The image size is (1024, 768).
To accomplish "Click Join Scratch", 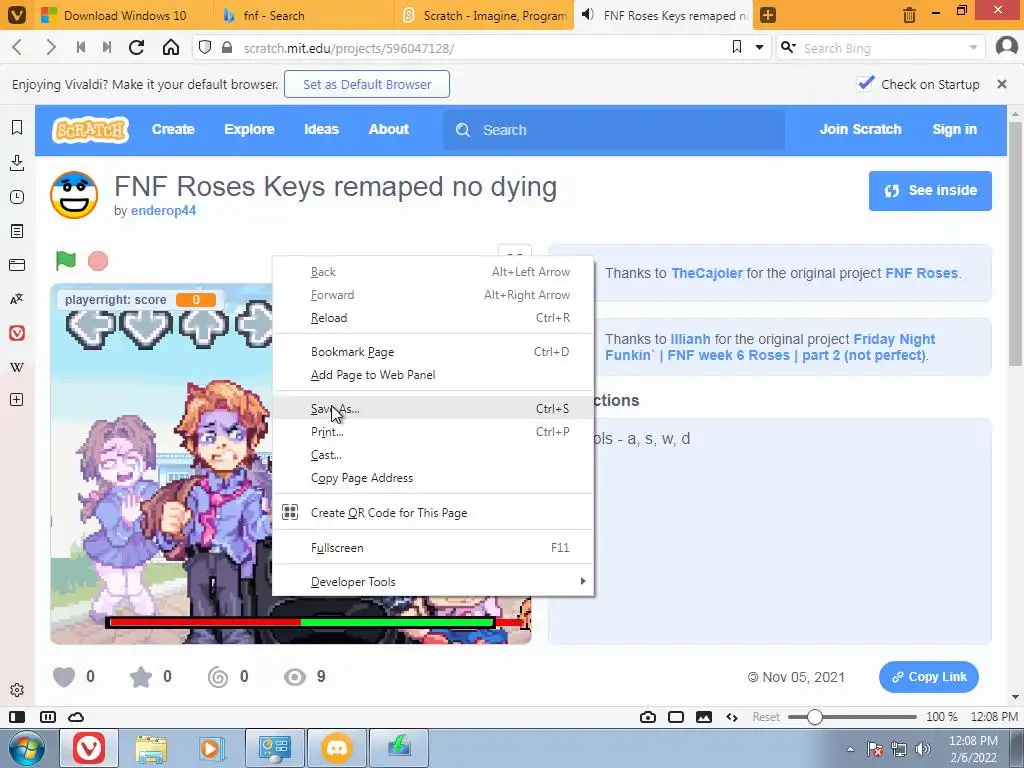I will click(860, 129).
